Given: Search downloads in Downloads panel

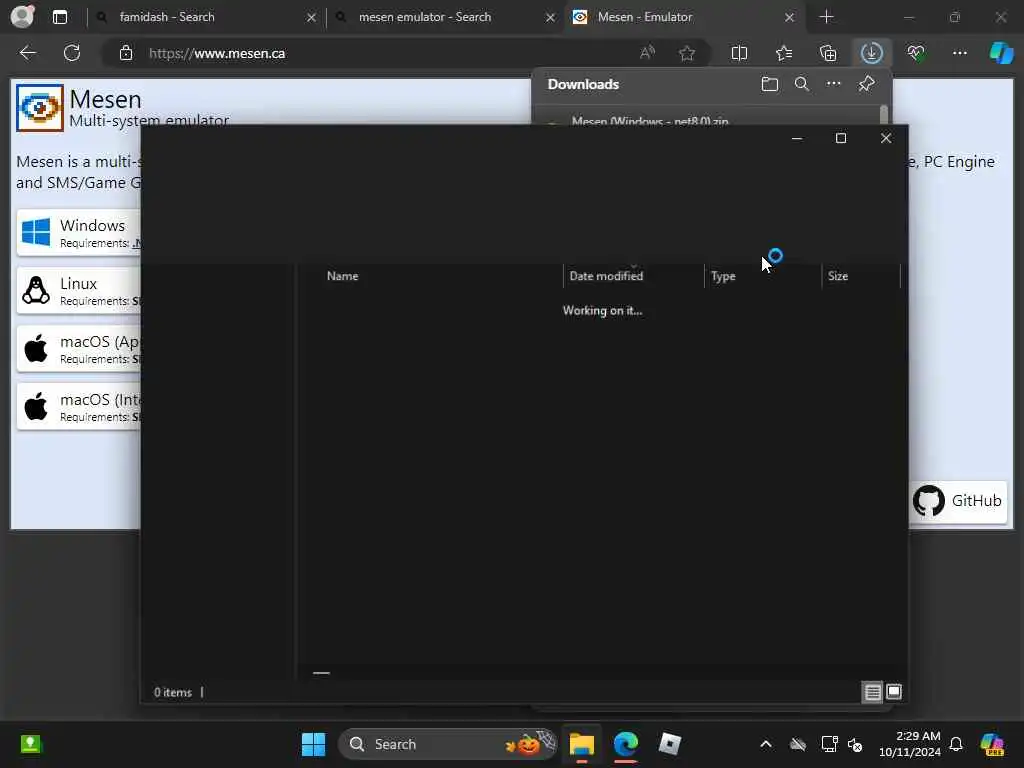Looking at the screenshot, I should pyautogui.click(x=802, y=84).
